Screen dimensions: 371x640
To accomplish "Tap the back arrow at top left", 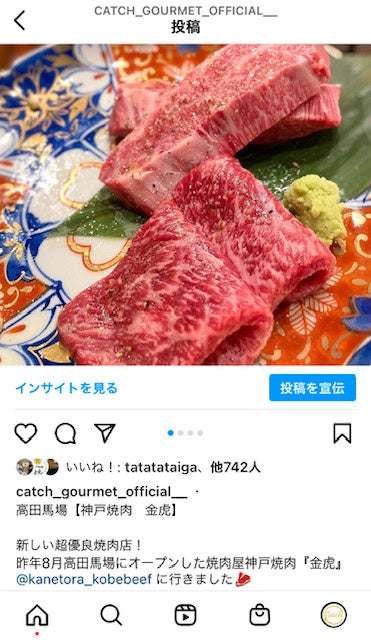I will point(20,20).
